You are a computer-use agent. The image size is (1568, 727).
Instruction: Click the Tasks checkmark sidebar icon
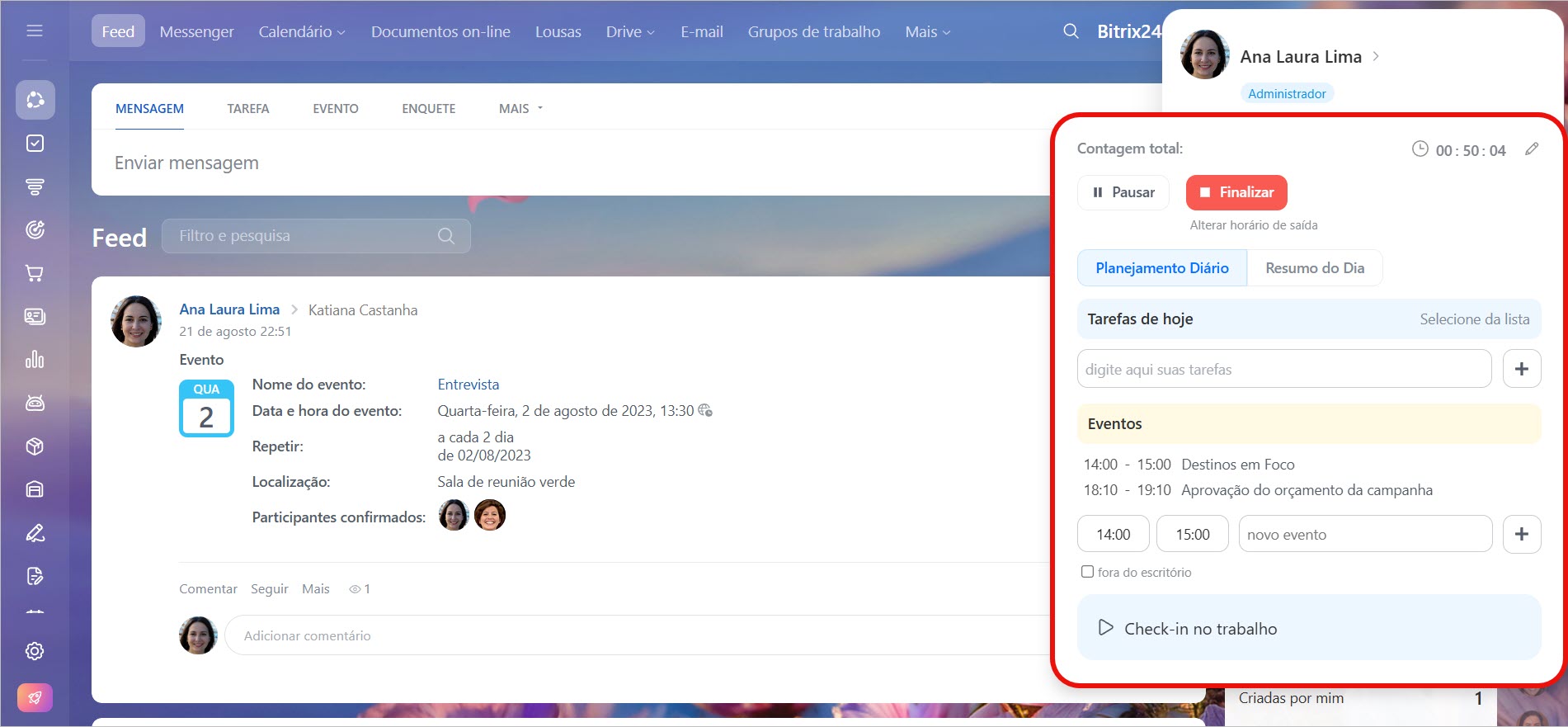pyautogui.click(x=35, y=144)
